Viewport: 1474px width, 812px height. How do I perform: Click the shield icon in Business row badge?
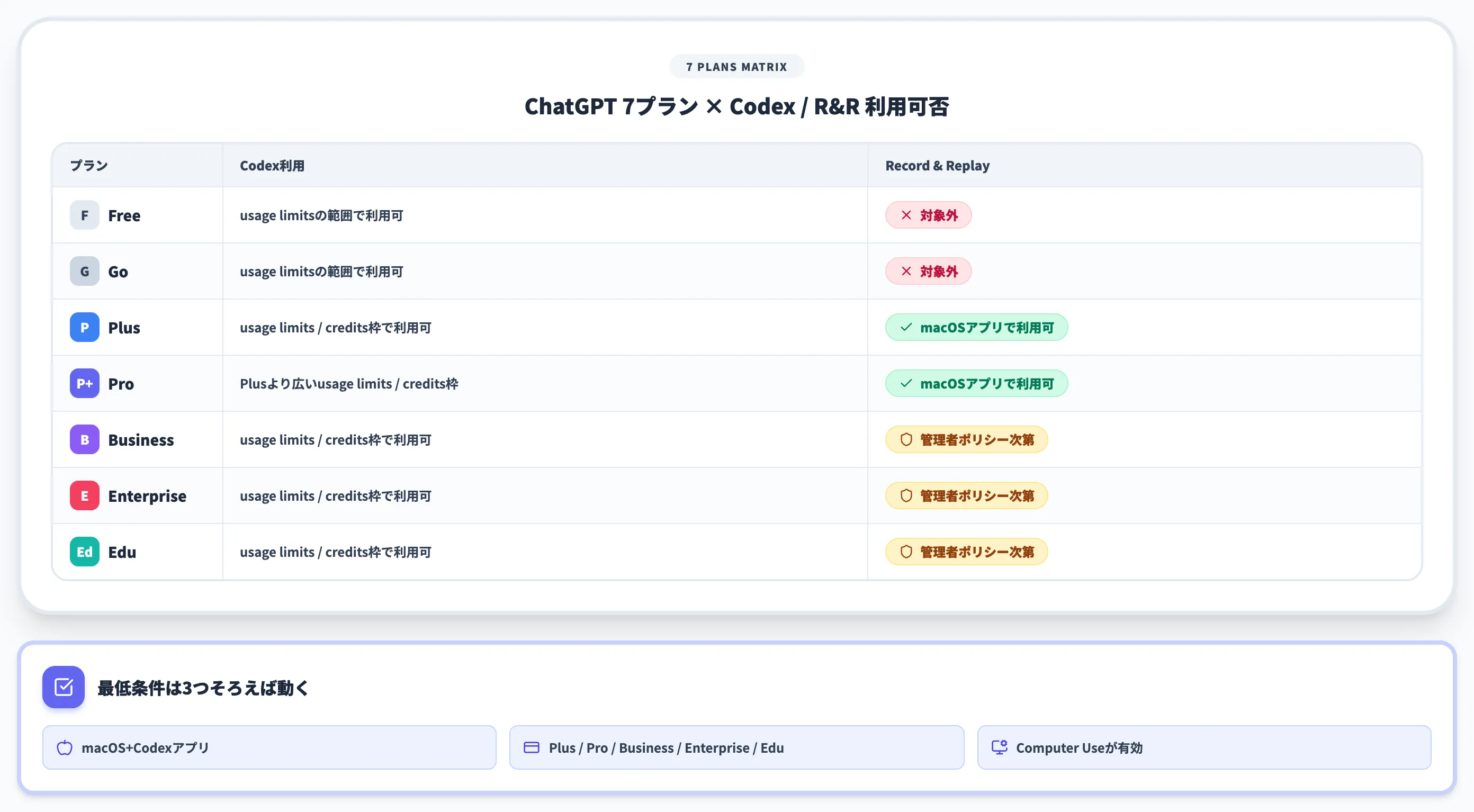pyautogui.click(x=906, y=439)
